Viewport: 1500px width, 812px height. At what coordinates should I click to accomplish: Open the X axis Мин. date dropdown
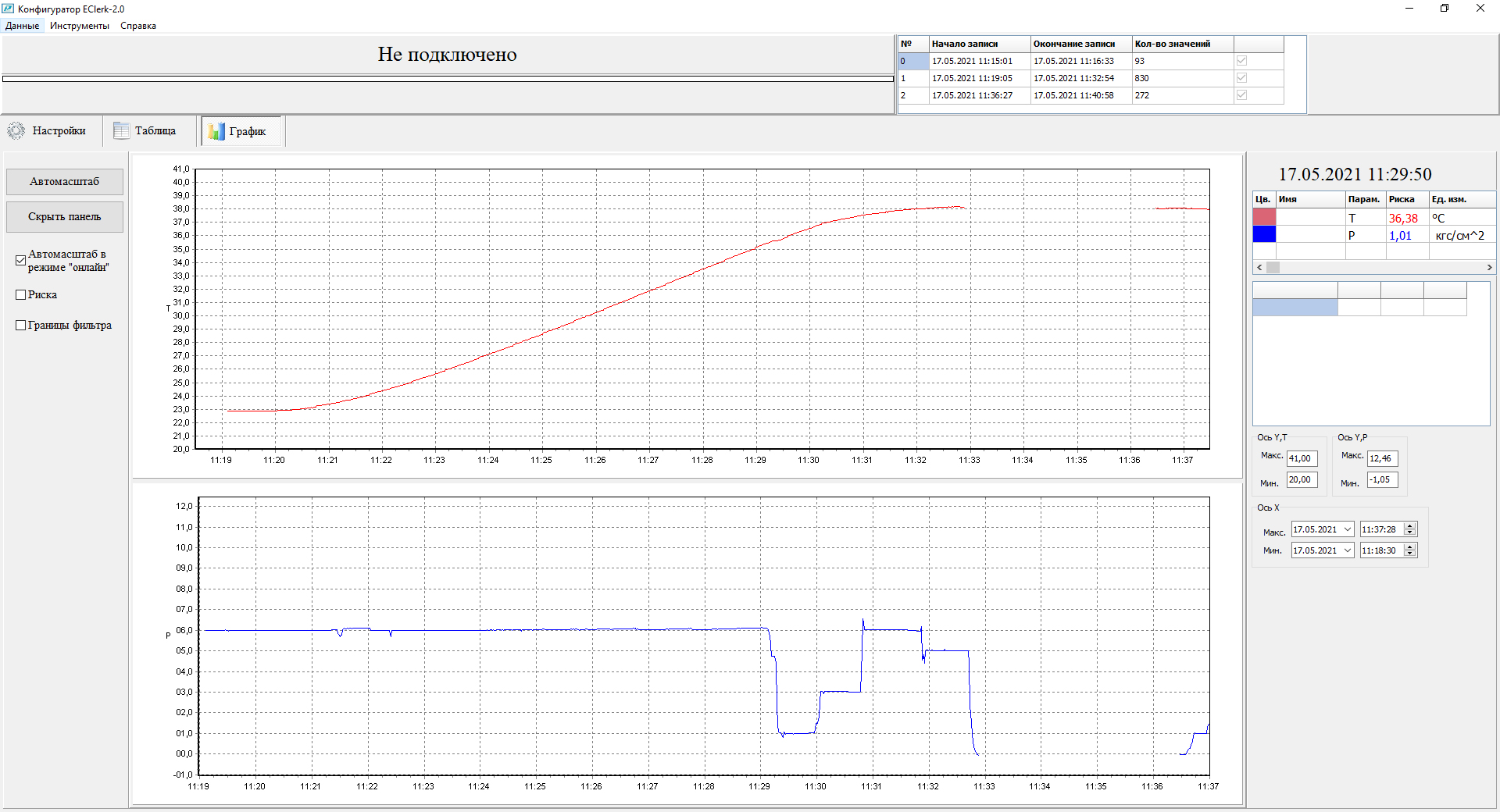[x=1347, y=550]
